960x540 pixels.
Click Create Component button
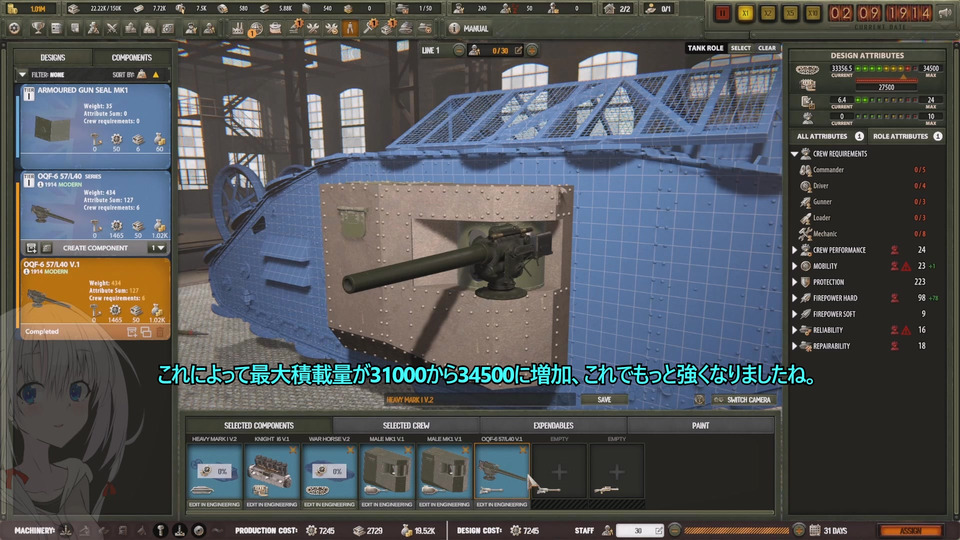pyautogui.click(x=95, y=248)
